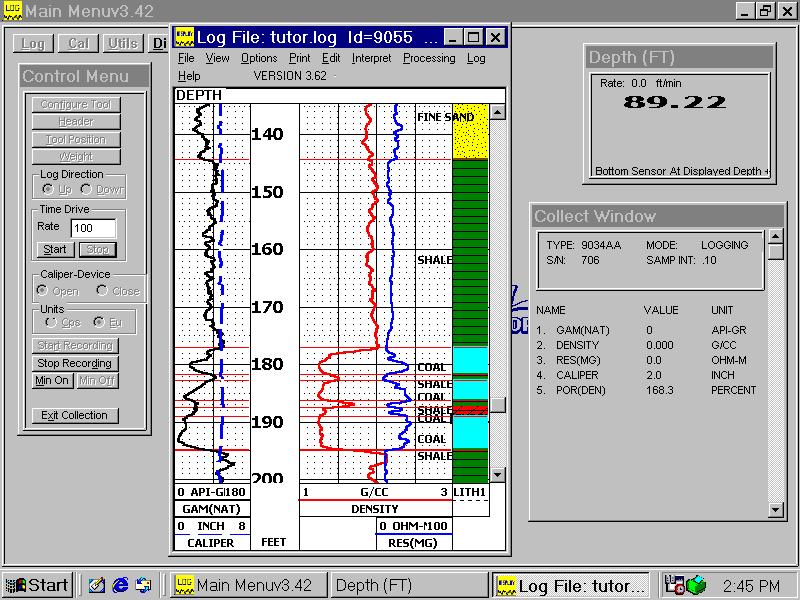This screenshot has width=800, height=600.
Task: Open the Windows Start menu
Action: [x=37, y=585]
